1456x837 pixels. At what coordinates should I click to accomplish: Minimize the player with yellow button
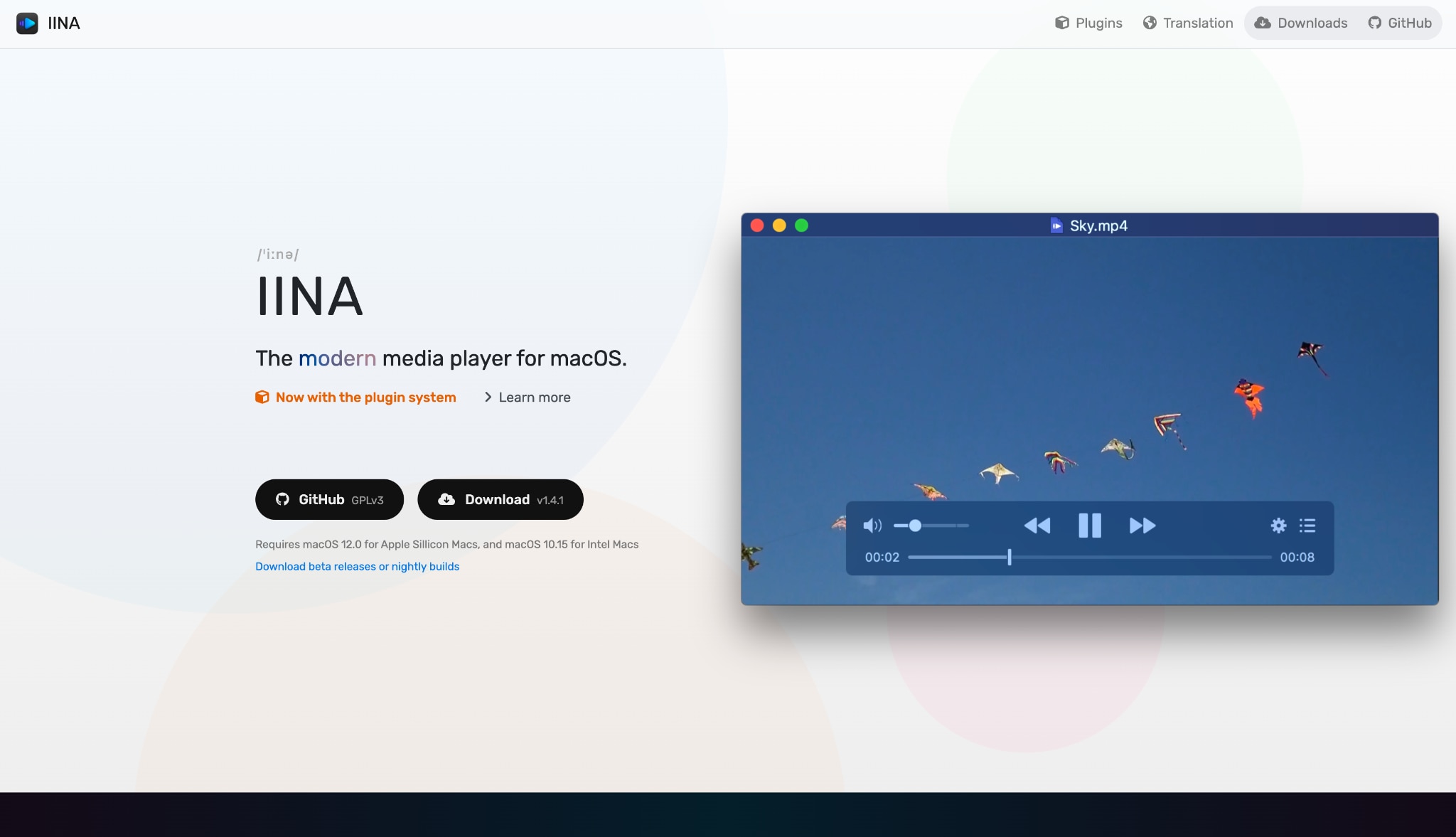click(779, 225)
